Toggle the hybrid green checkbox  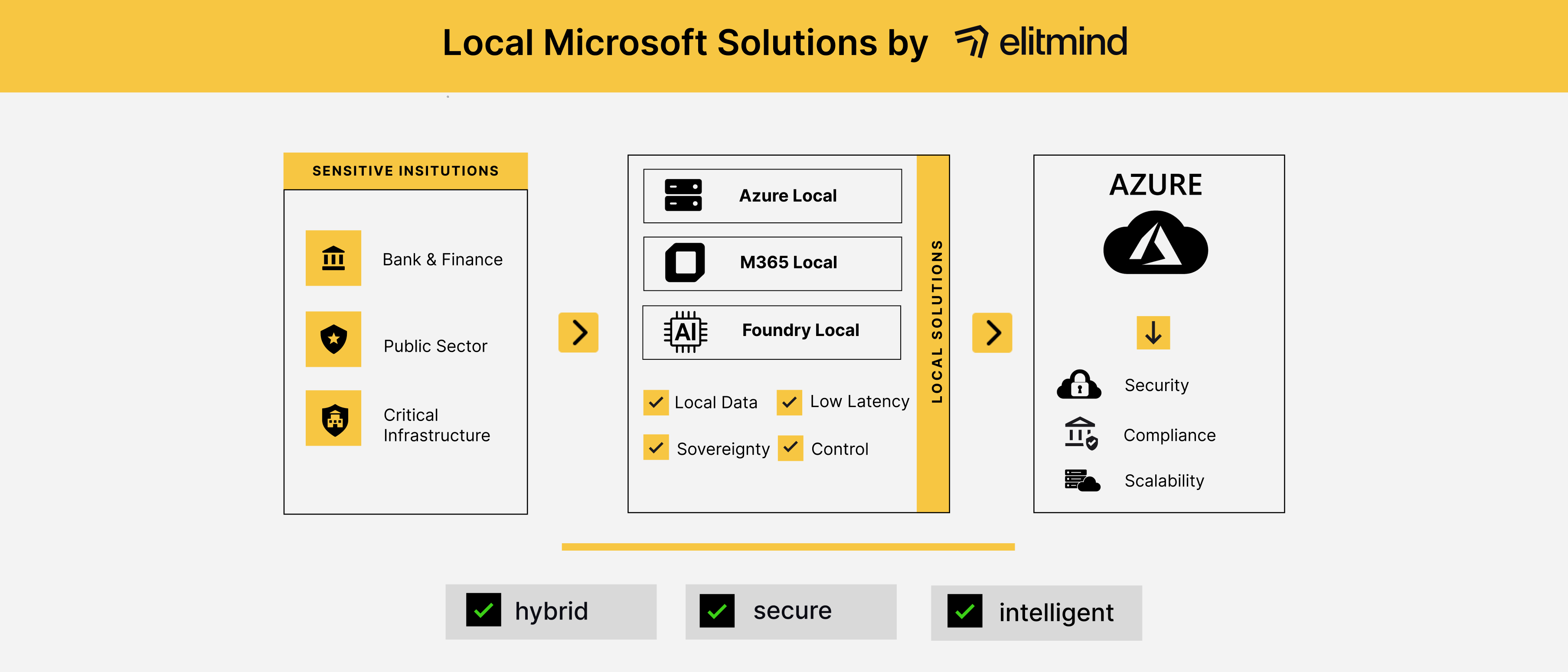pyautogui.click(x=483, y=610)
